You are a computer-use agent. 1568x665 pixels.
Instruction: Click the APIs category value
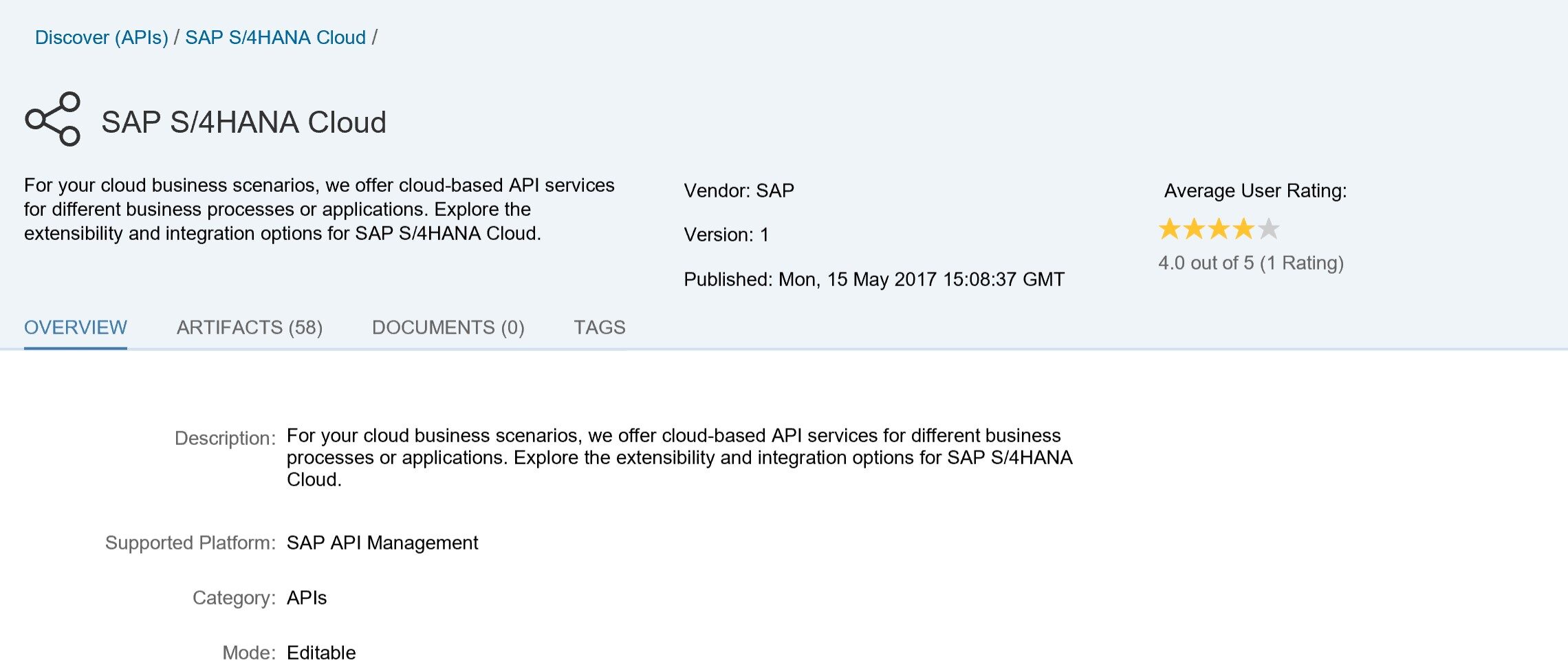click(x=307, y=598)
